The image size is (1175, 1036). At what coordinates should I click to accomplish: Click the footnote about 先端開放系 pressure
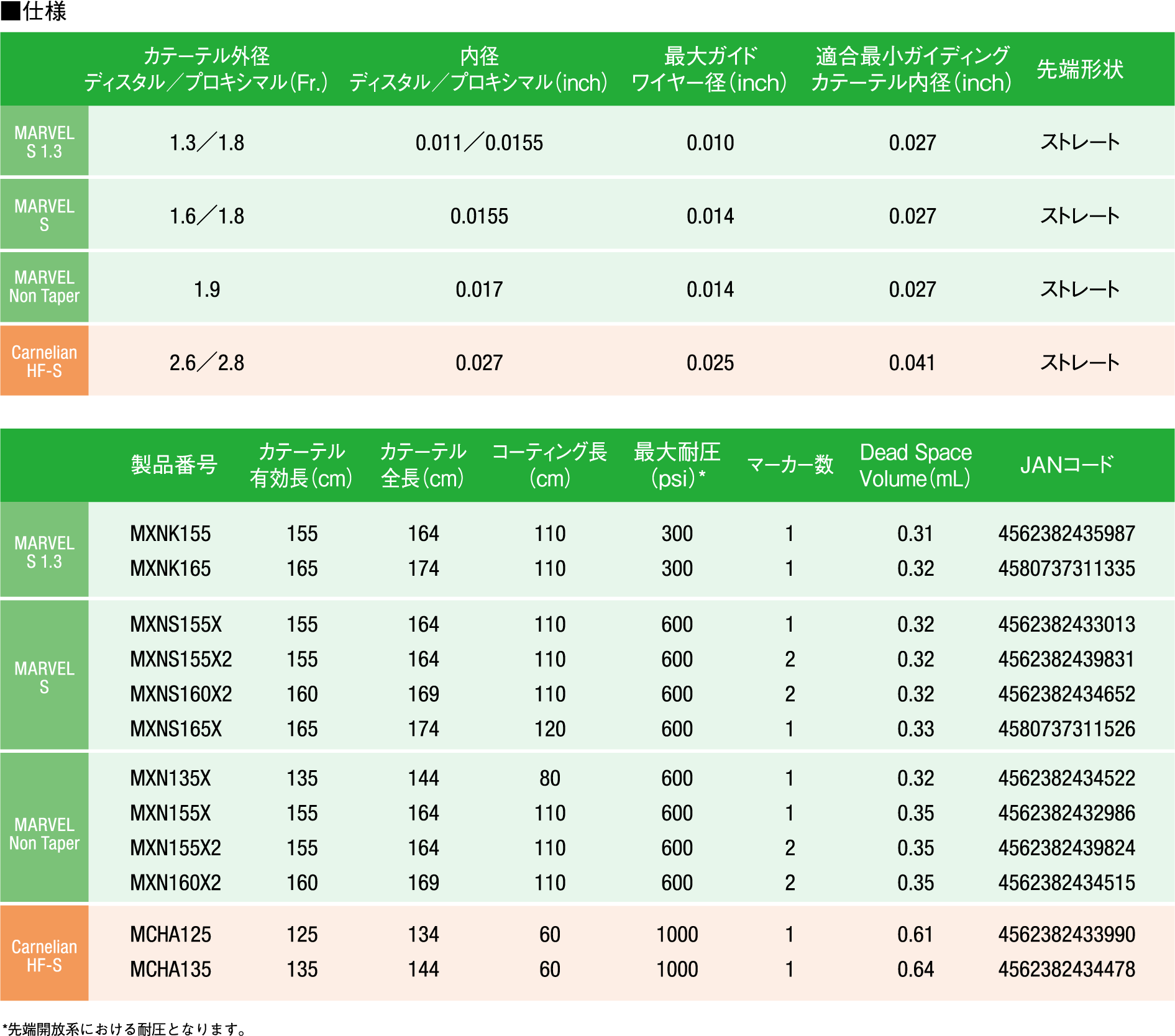124,1029
